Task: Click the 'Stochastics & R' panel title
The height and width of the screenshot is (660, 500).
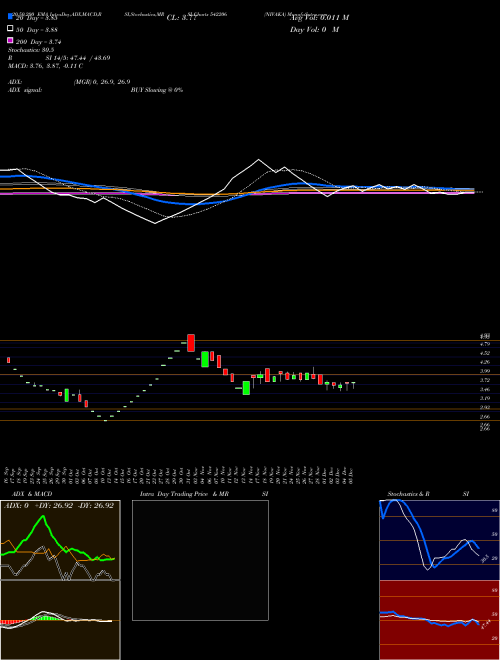Action: pos(408,494)
